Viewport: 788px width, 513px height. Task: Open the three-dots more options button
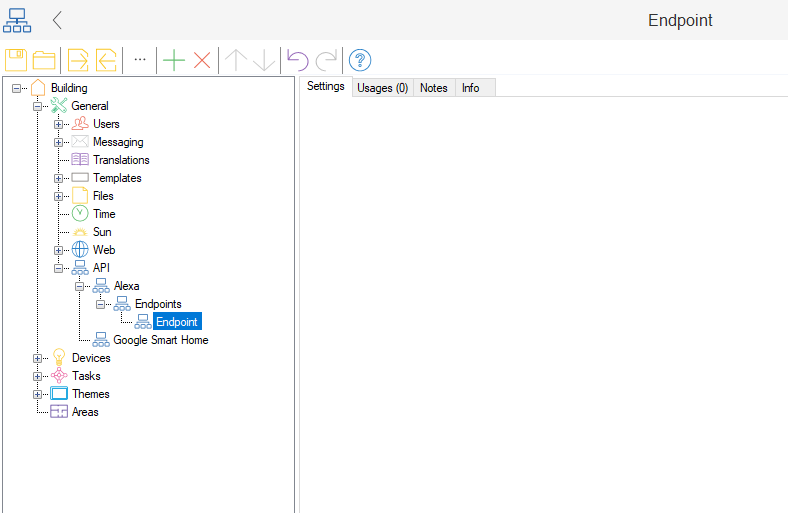coord(140,60)
